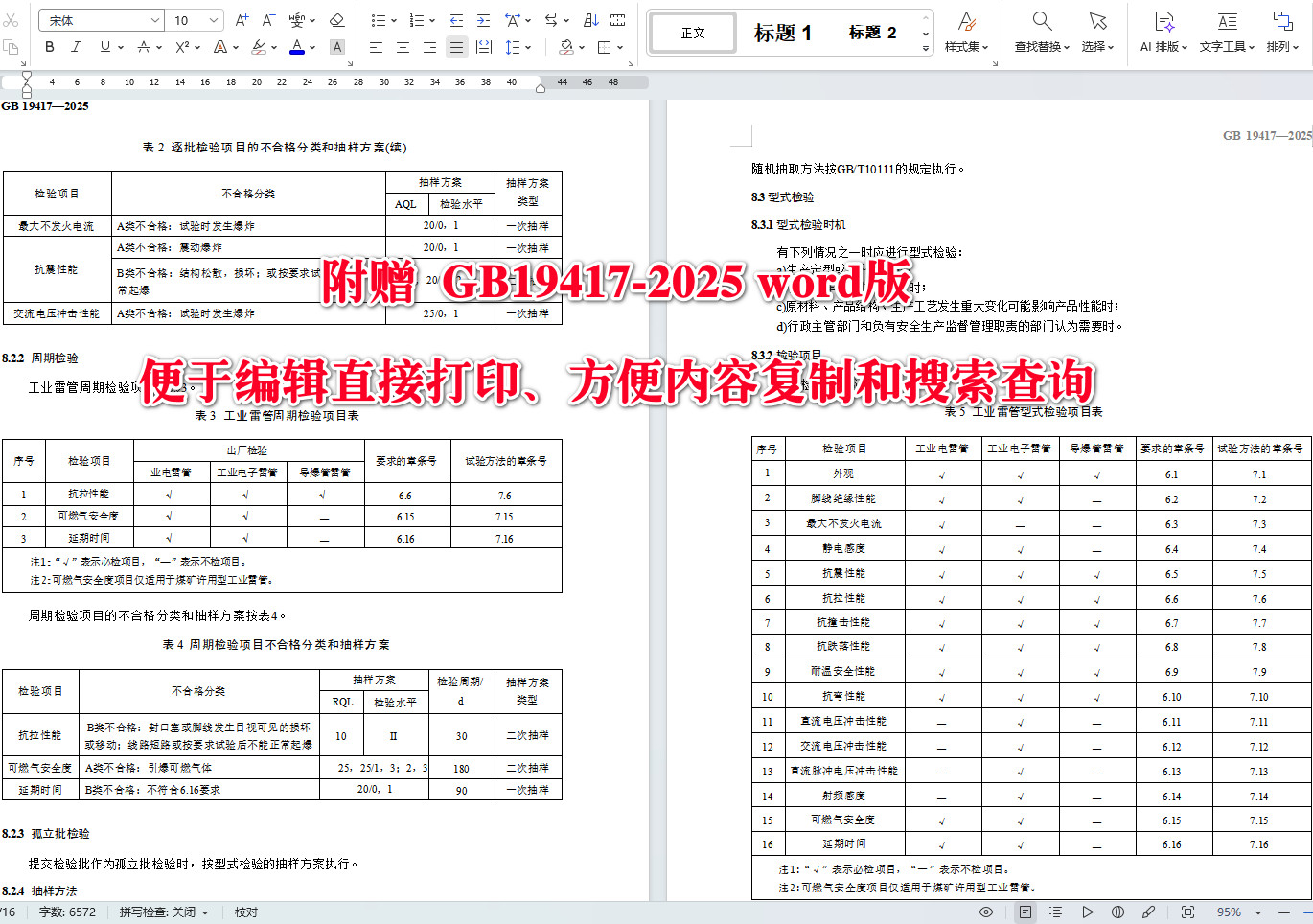Screen dimensions: 1313x924
Task: Open 样式集 style set menu
Action: [x=967, y=32]
